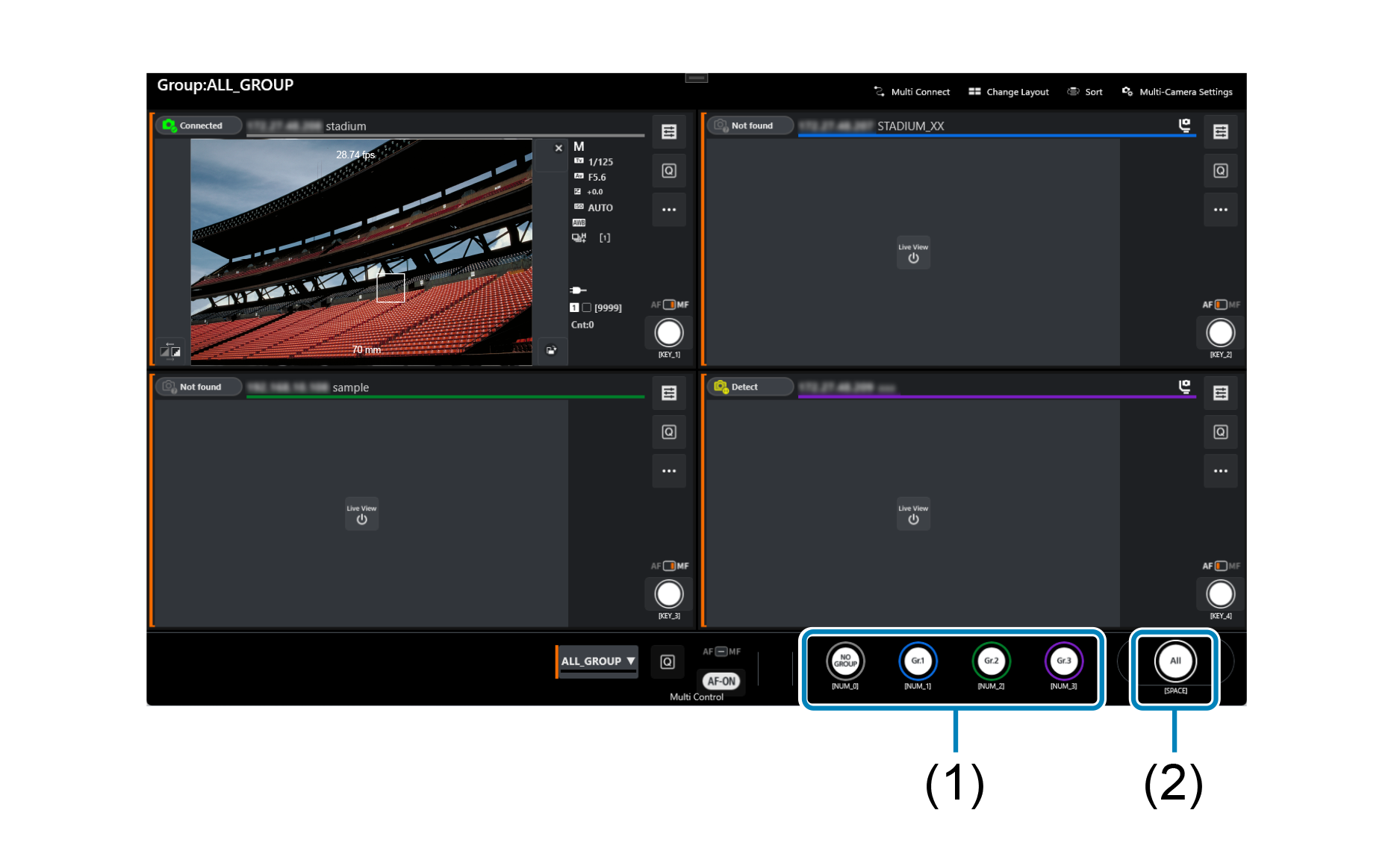This screenshot has width=1400, height=863.
Task: Expand the top drawer handle above the layout
Action: 695,78
